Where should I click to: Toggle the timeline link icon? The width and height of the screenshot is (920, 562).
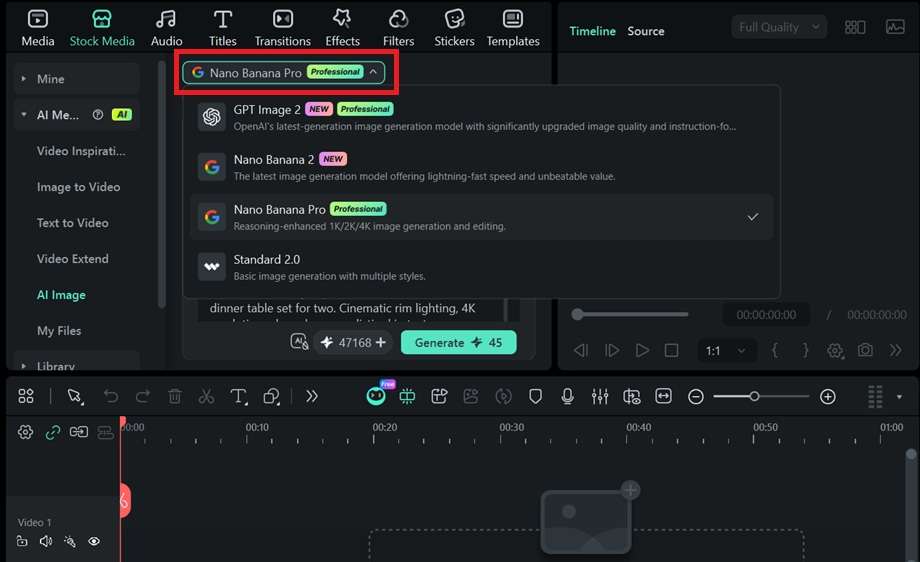53,432
